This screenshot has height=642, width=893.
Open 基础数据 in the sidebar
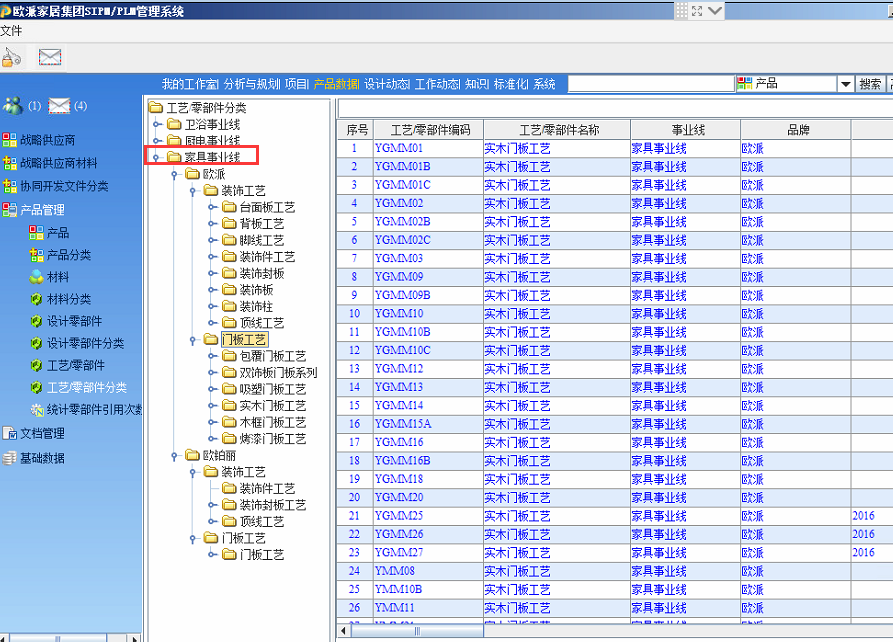(42, 458)
